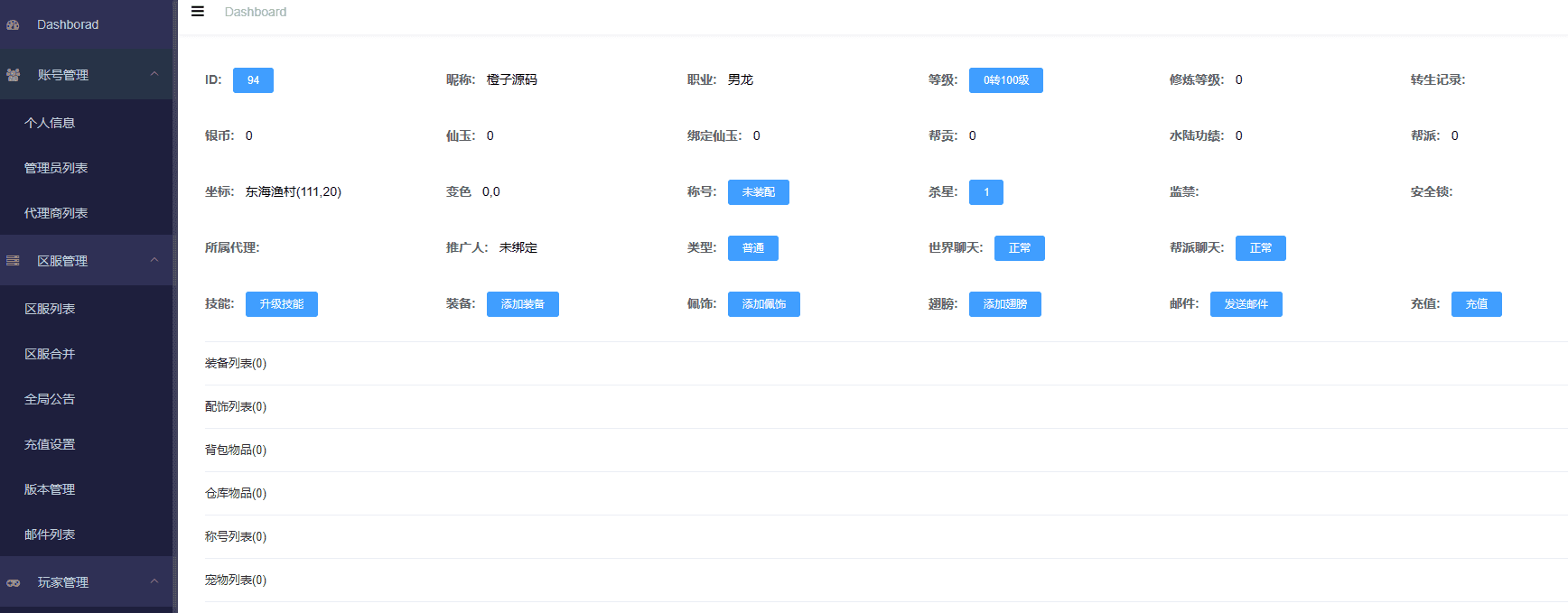Toggle 世界聊天 status 正常 button
This screenshot has width=1568, height=613.
point(1019,248)
